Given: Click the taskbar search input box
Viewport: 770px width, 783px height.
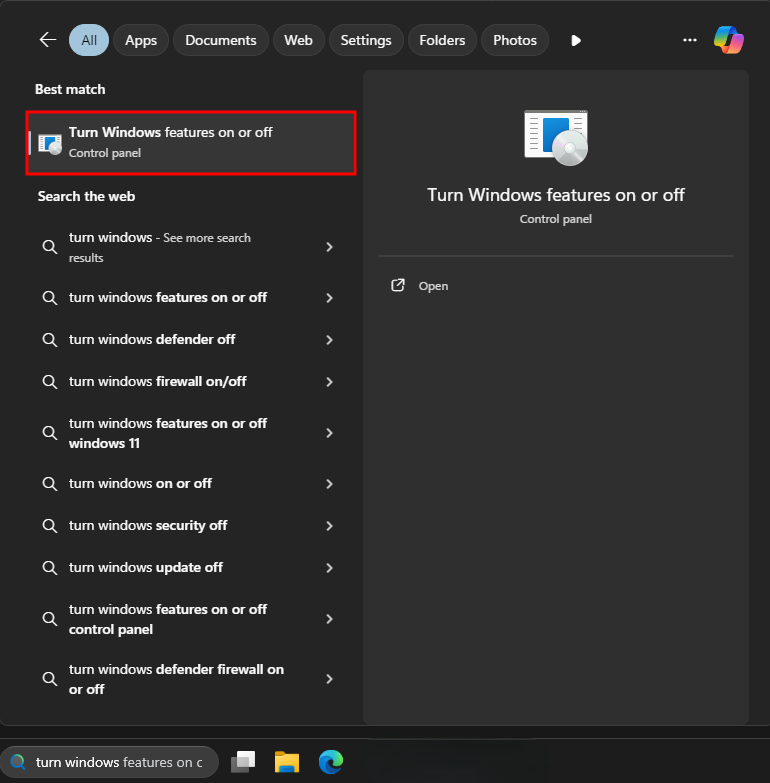Looking at the screenshot, I should (118, 762).
